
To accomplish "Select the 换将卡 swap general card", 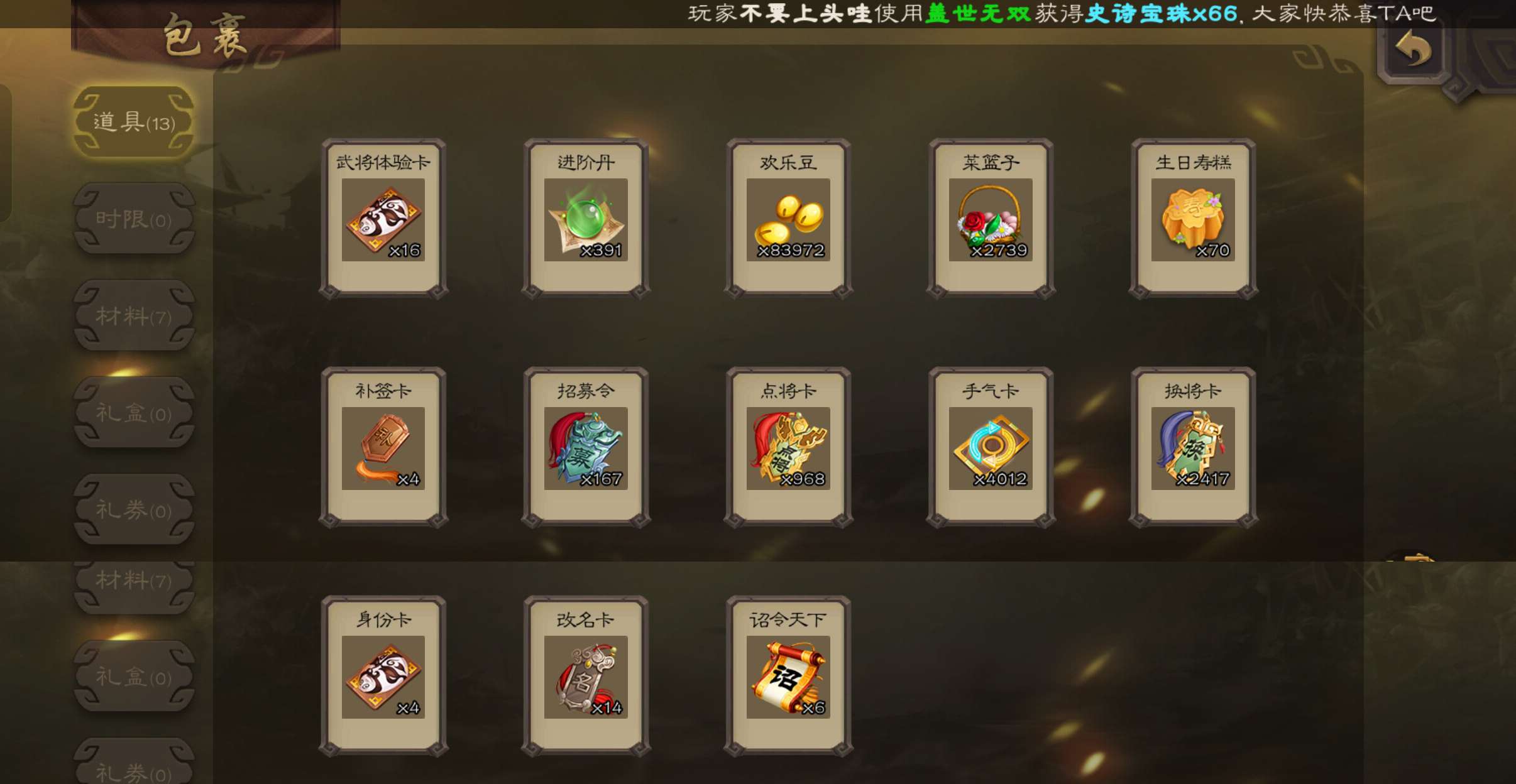I will pyautogui.click(x=1193, y=447).
